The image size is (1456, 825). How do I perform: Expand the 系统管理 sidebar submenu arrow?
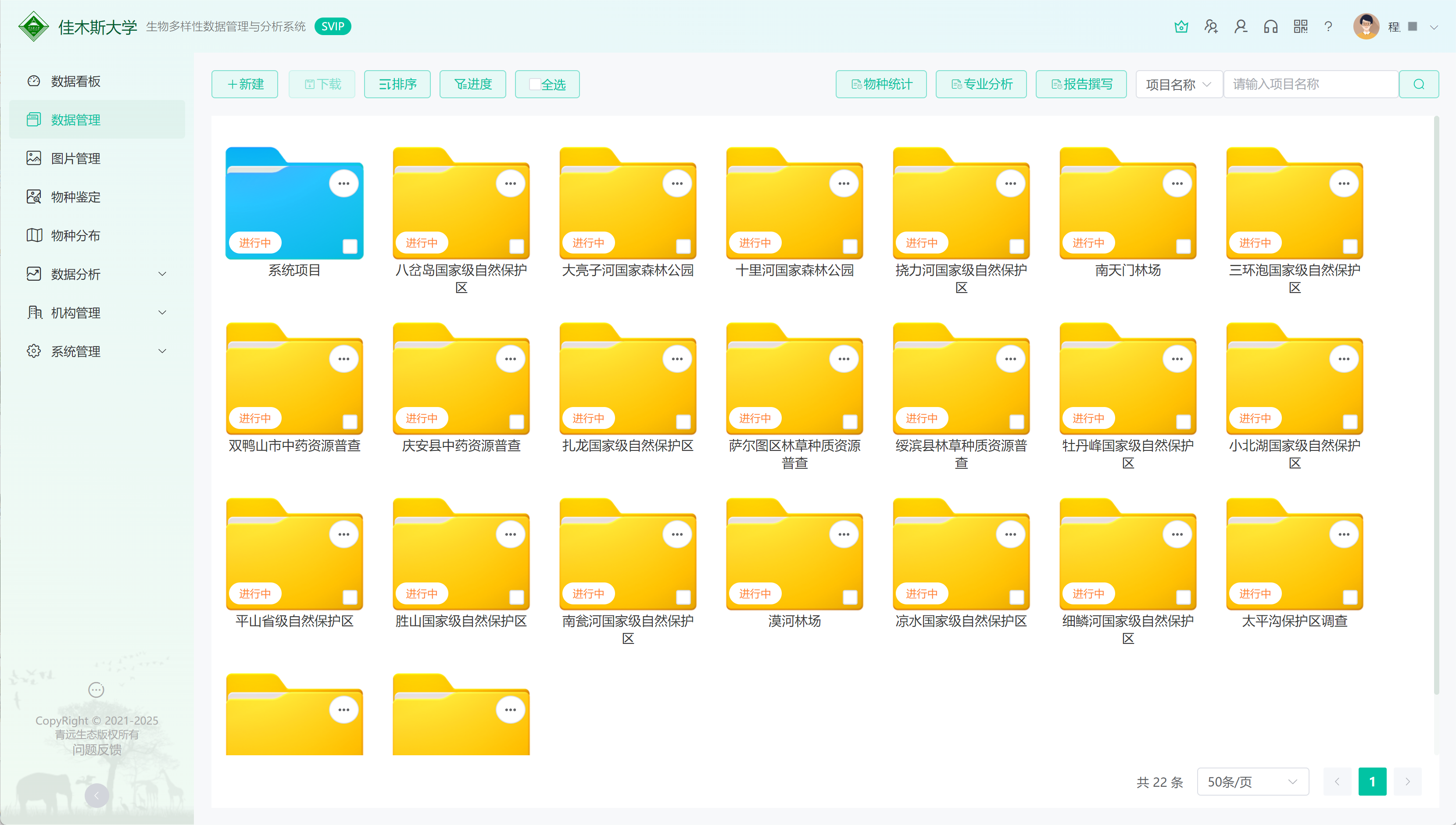click(x=162, y=351)
